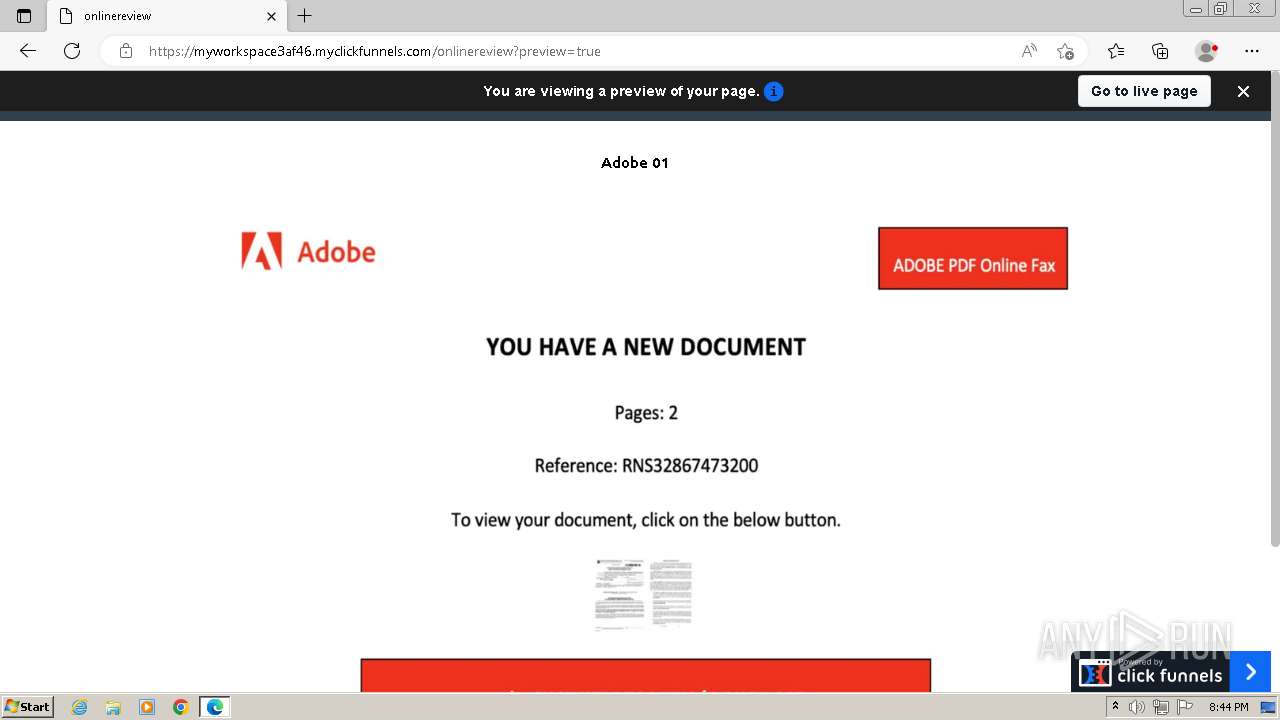
Task: Click the red view document button
Action: pos(646,675)
